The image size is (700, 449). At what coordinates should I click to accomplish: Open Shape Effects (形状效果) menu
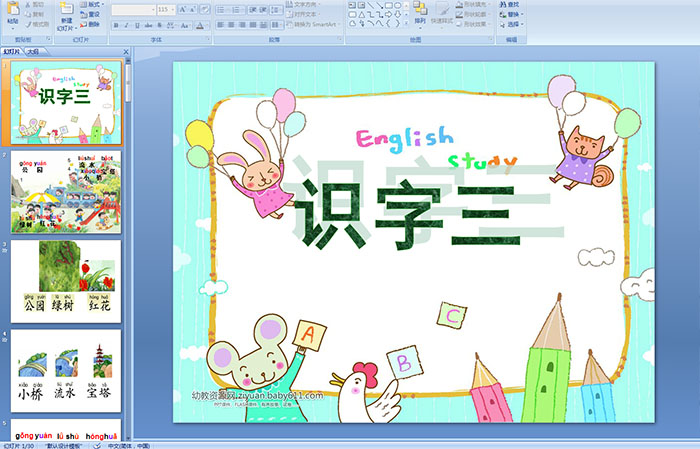474,24
